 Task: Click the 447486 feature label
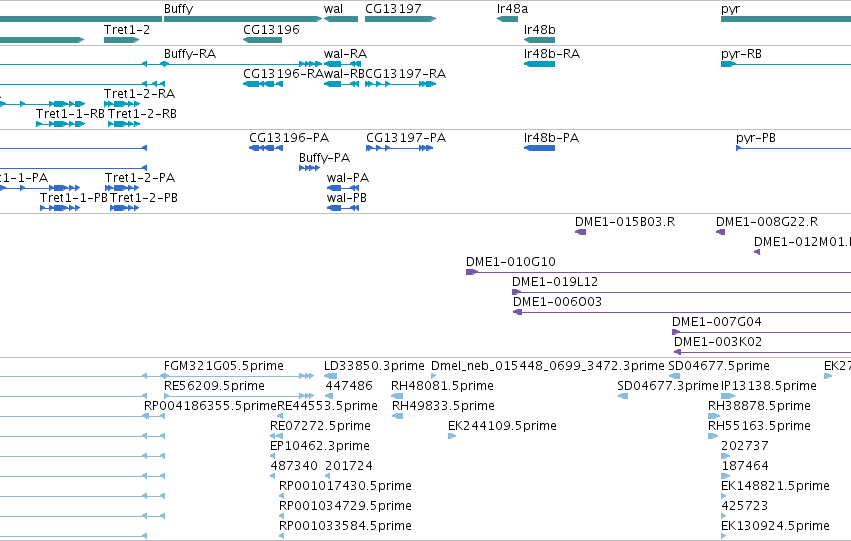[349, 386]
